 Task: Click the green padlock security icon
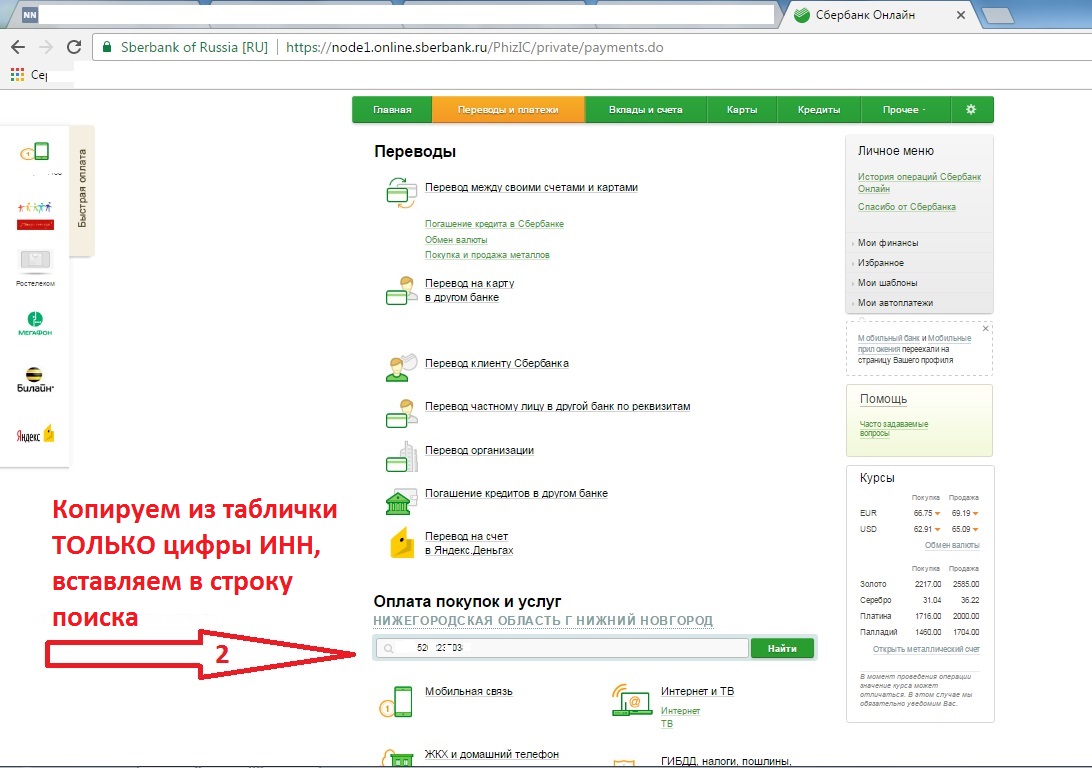point(107,47)
